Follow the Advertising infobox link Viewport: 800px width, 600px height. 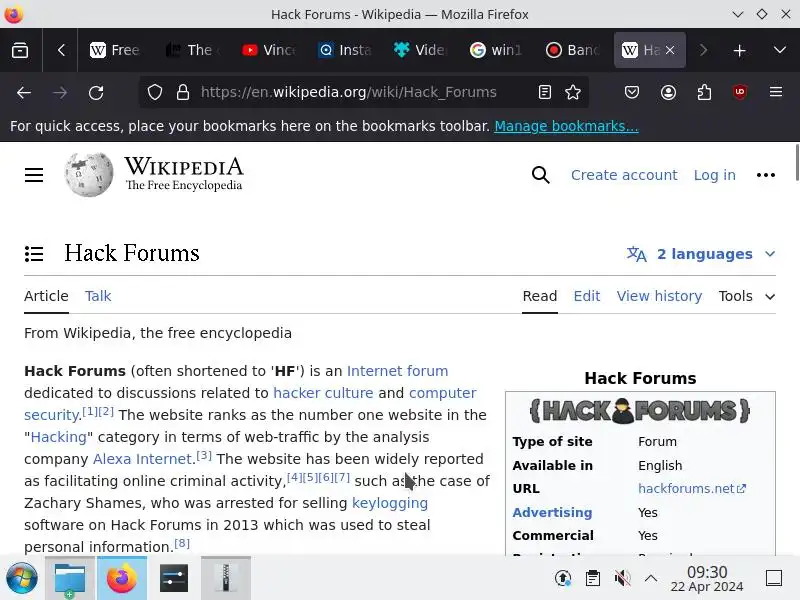(x=552, y=512)
